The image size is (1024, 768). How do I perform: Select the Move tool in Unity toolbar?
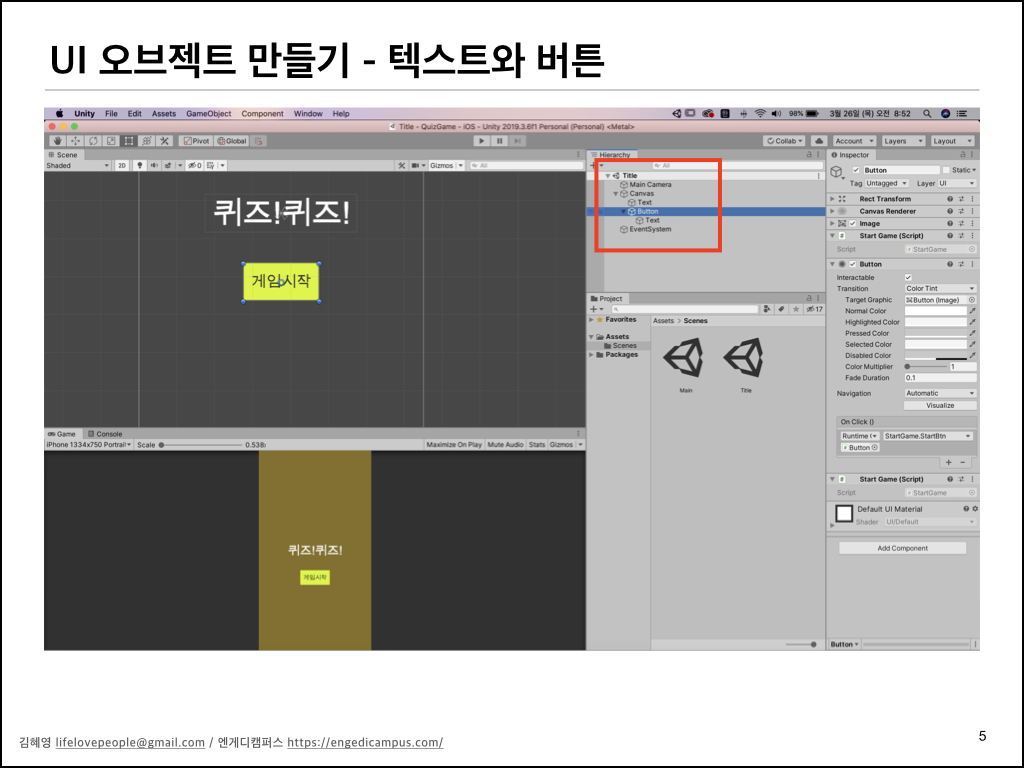pos(75,140)
